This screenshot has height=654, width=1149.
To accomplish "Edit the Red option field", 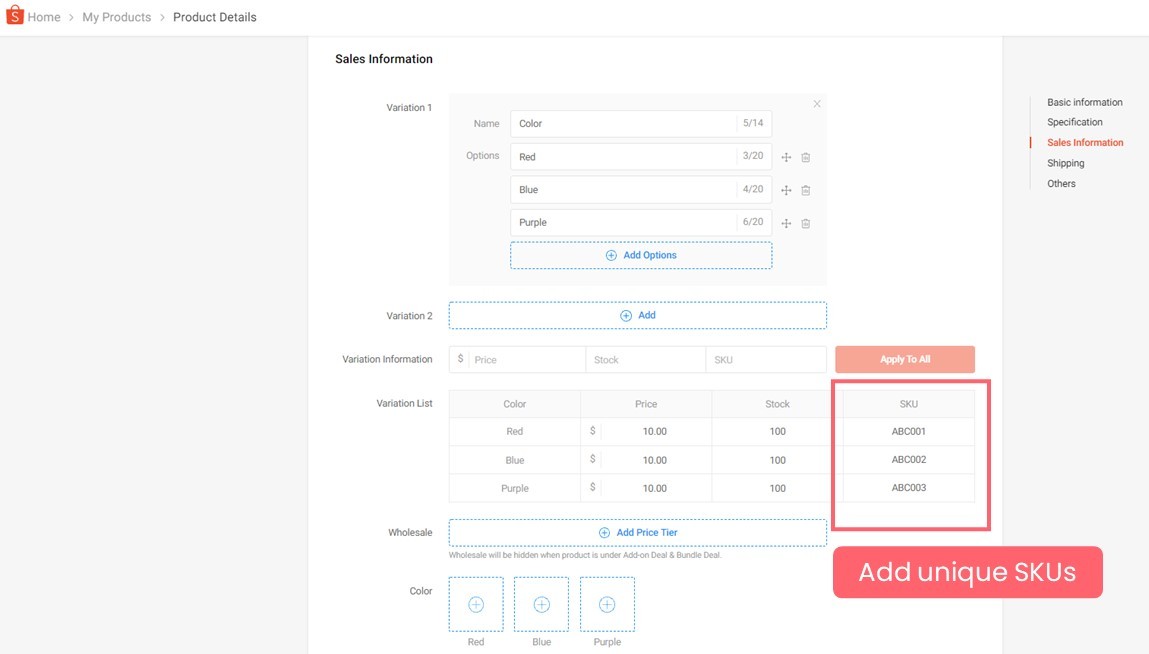I will pos(640,156).
